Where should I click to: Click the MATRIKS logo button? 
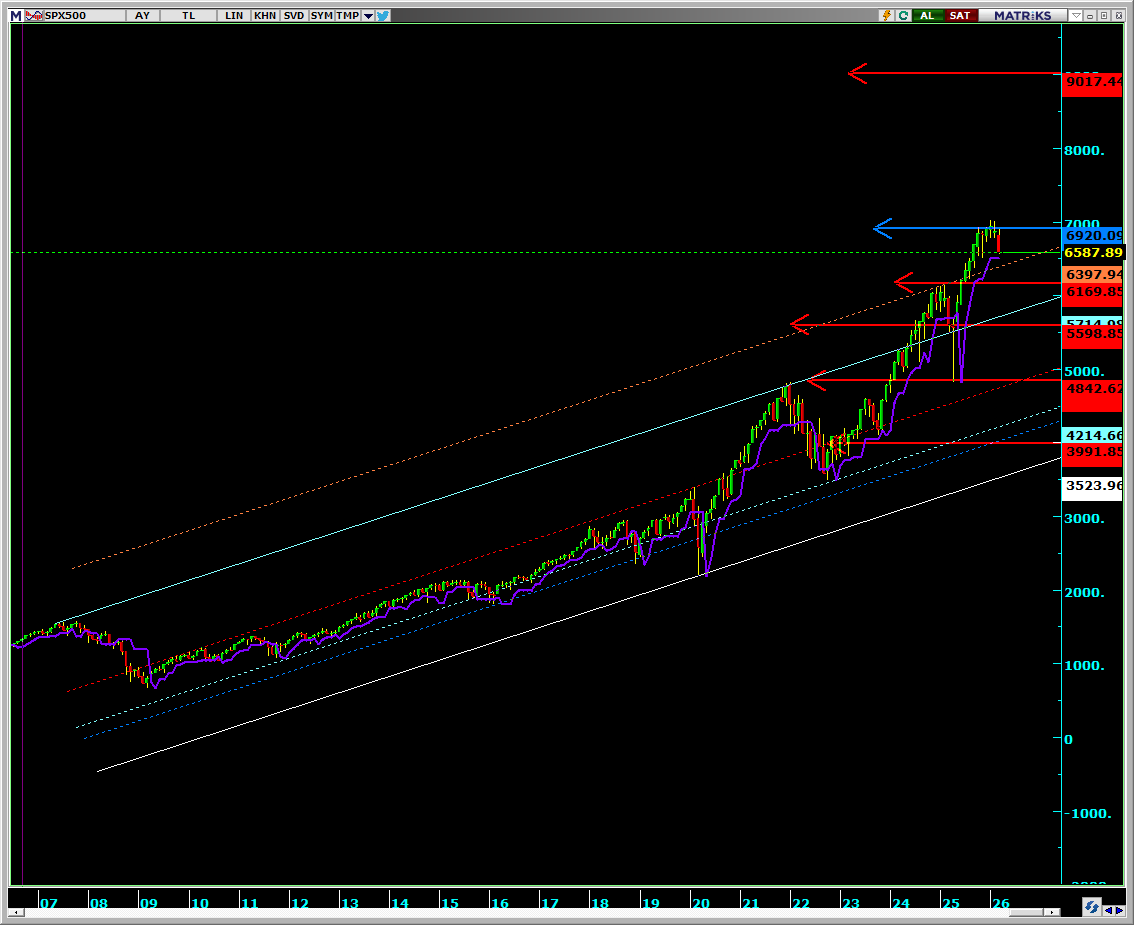pos(1023,15)
